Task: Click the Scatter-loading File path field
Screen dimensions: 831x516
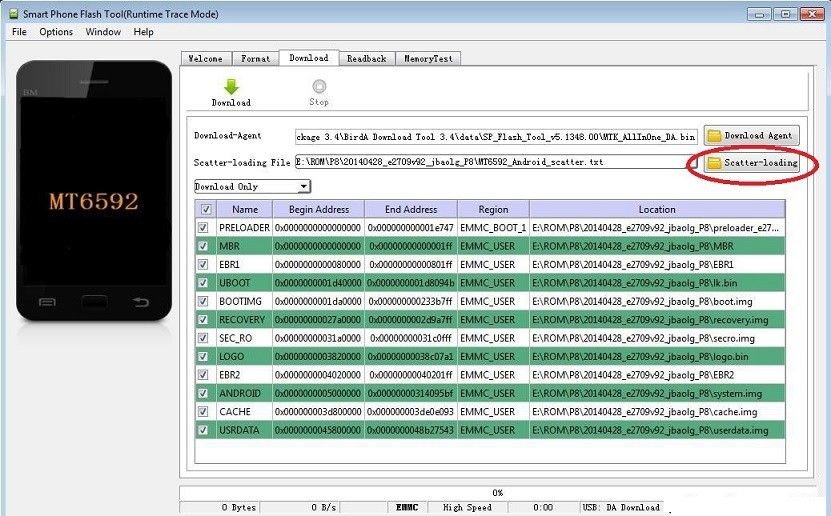Action: 488,162
